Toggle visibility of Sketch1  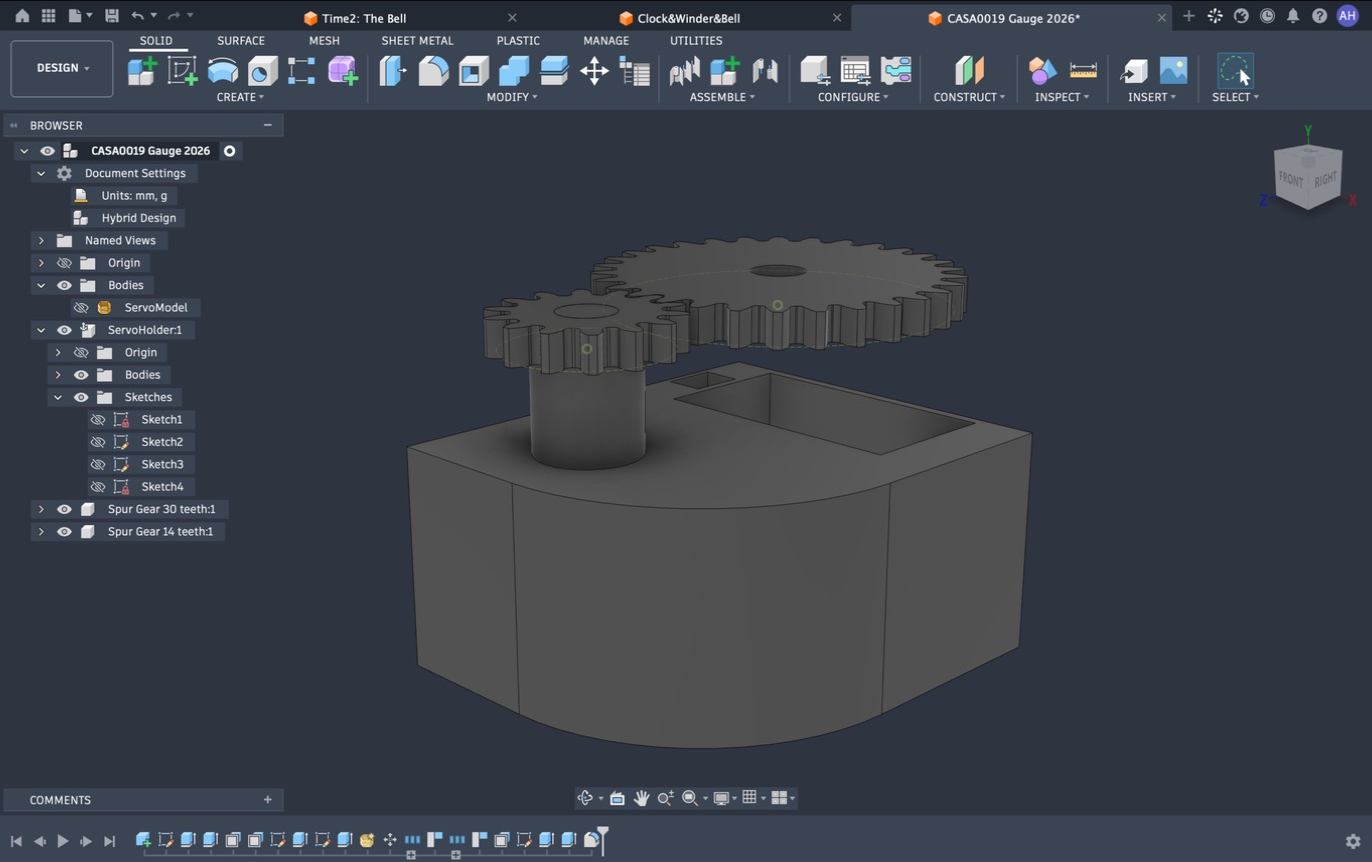click(x=98, y=419)
